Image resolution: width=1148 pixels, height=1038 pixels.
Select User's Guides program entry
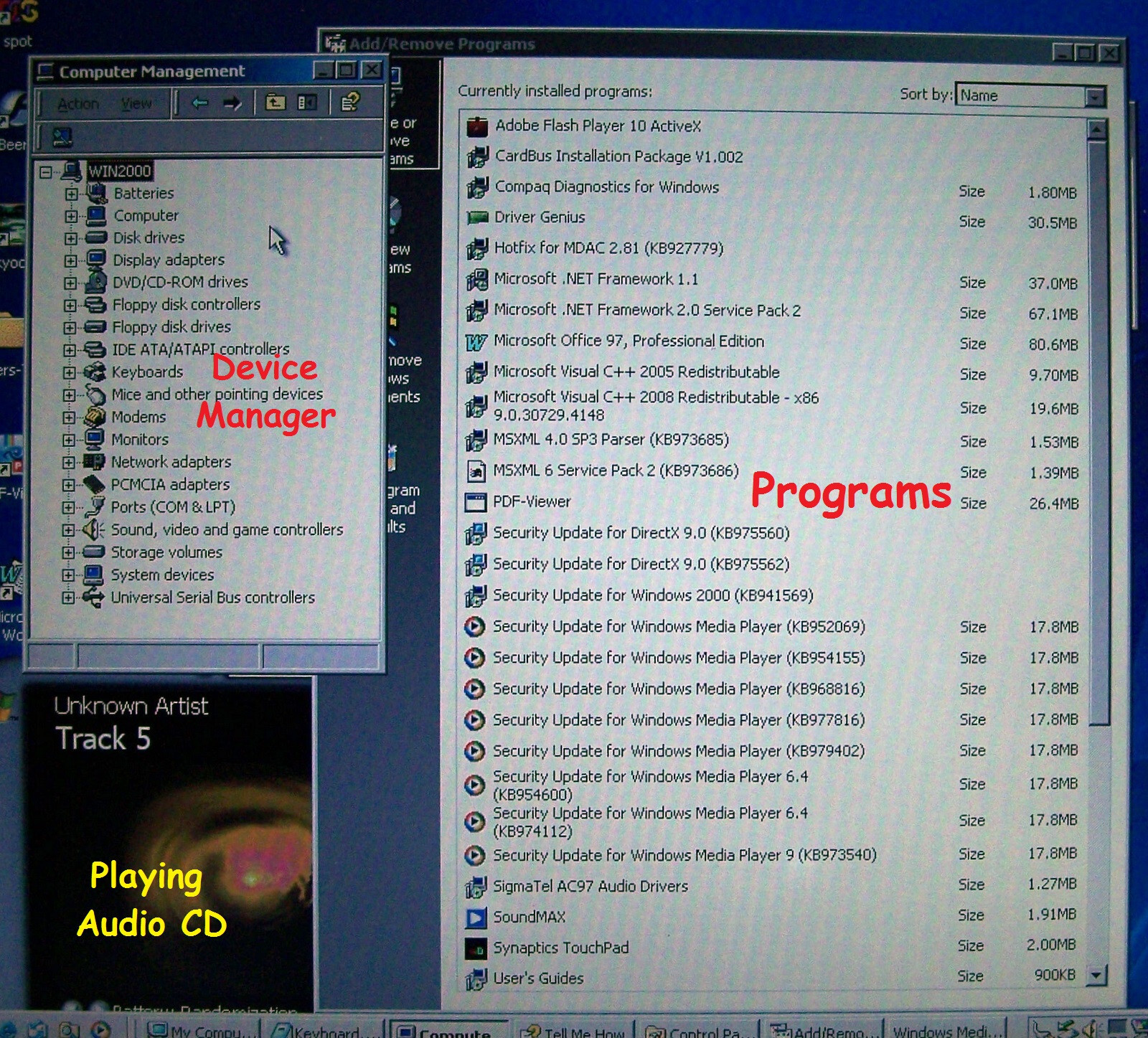point(537,978)
